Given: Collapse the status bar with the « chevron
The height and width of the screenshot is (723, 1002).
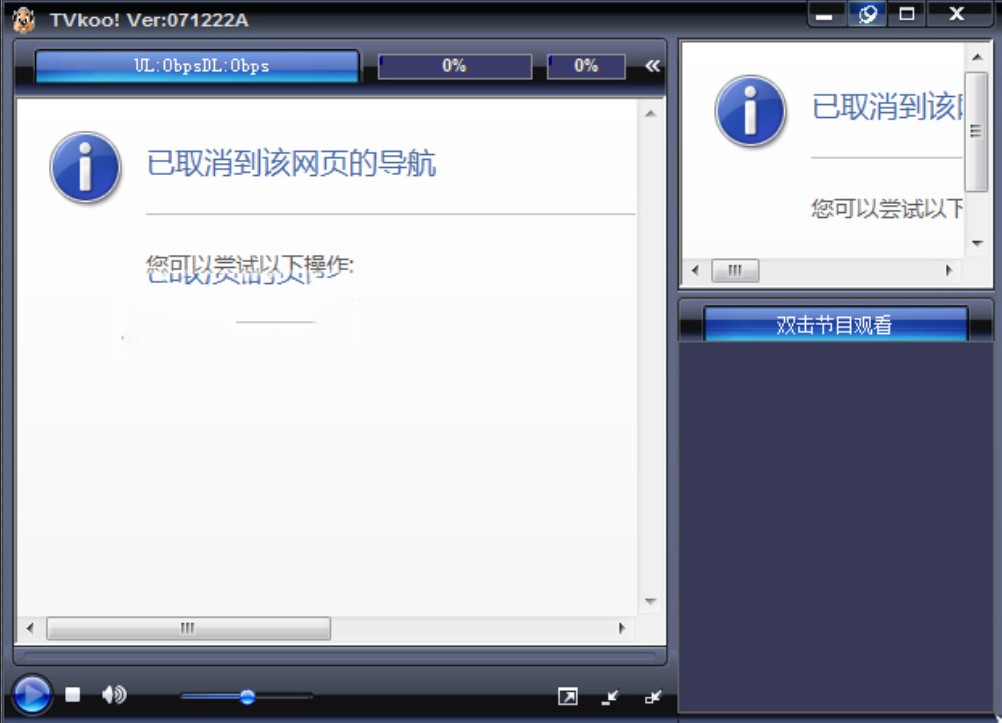Looking at the screenshot, I should (x=652, y=65).
